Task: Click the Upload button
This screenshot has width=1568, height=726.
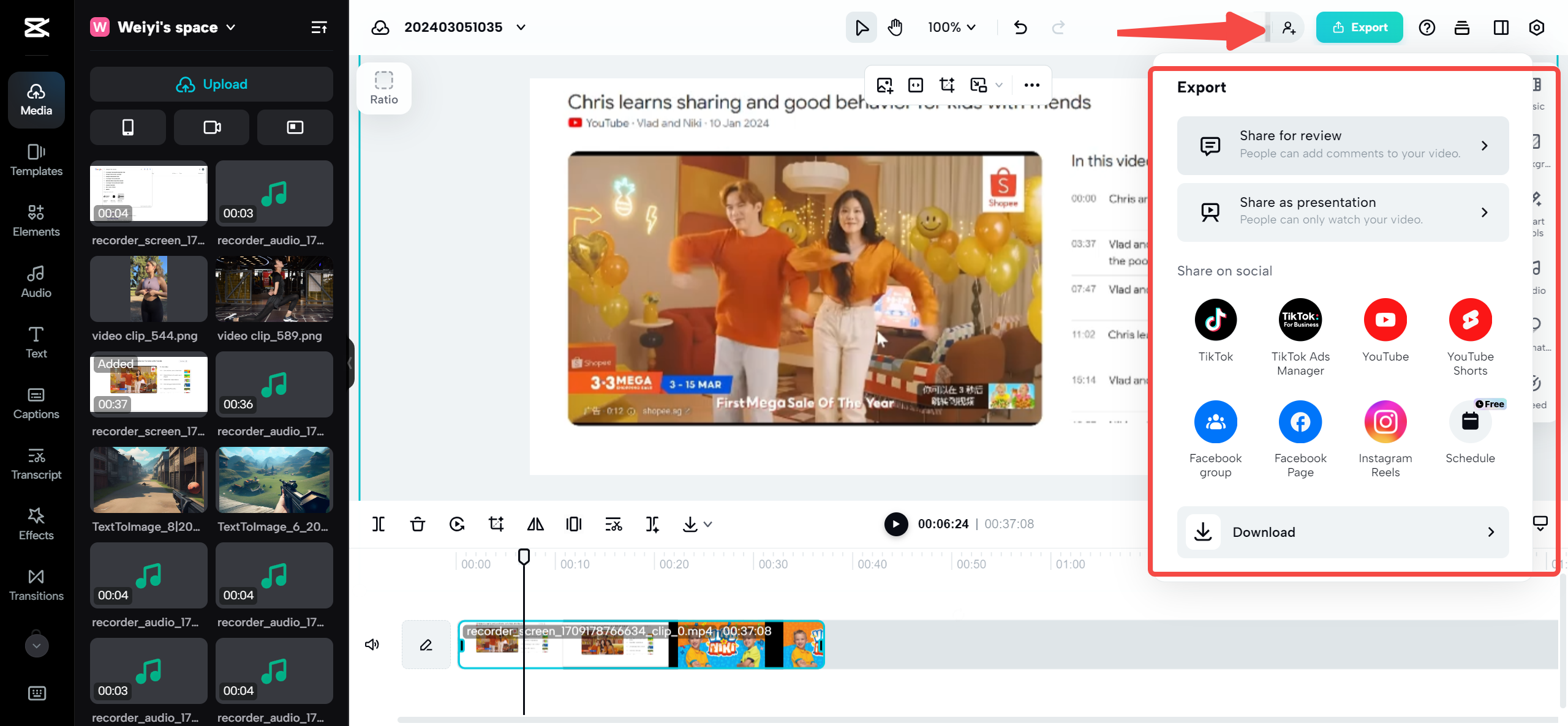Action: (211, 84)
